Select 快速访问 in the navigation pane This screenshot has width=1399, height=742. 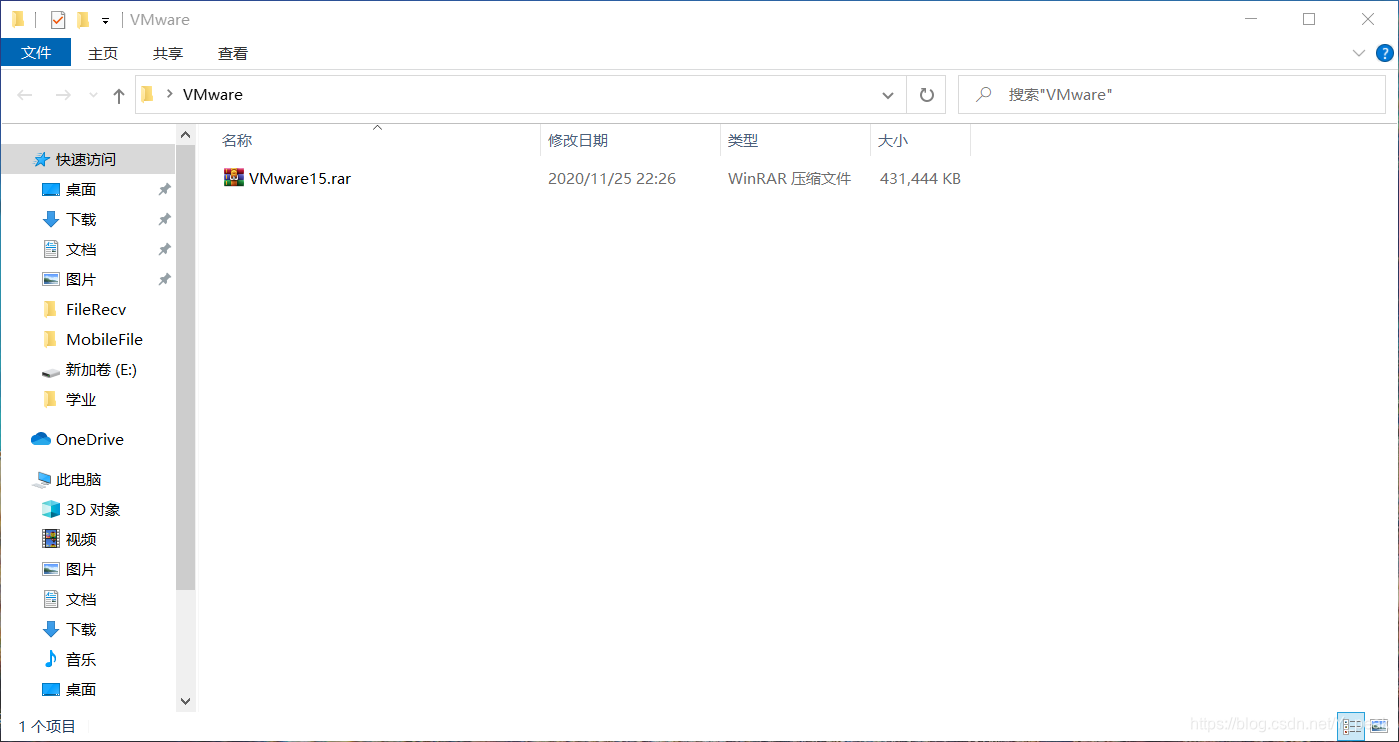point(87,159)
